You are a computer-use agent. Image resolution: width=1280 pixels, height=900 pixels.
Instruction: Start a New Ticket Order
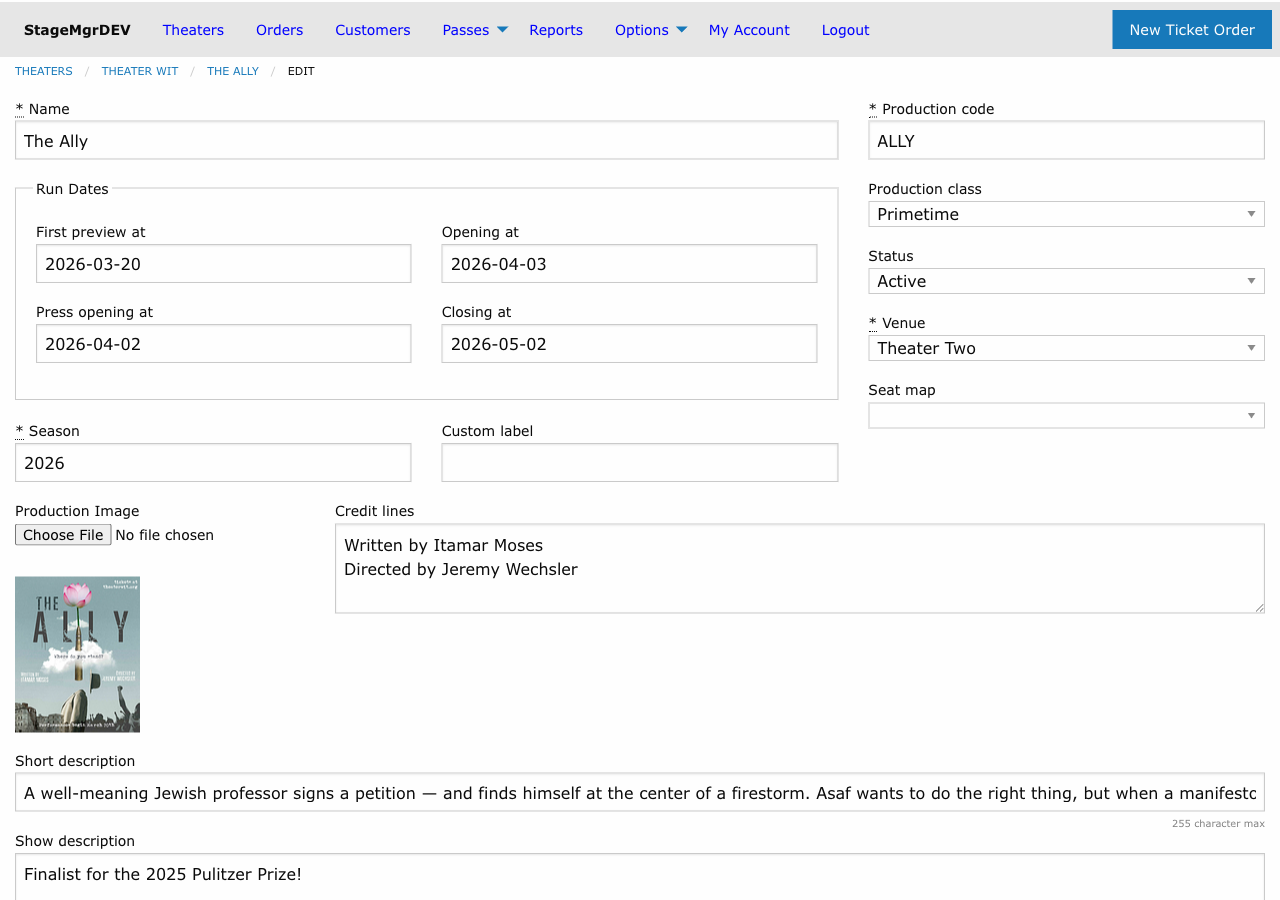(x=1192, y=30)
